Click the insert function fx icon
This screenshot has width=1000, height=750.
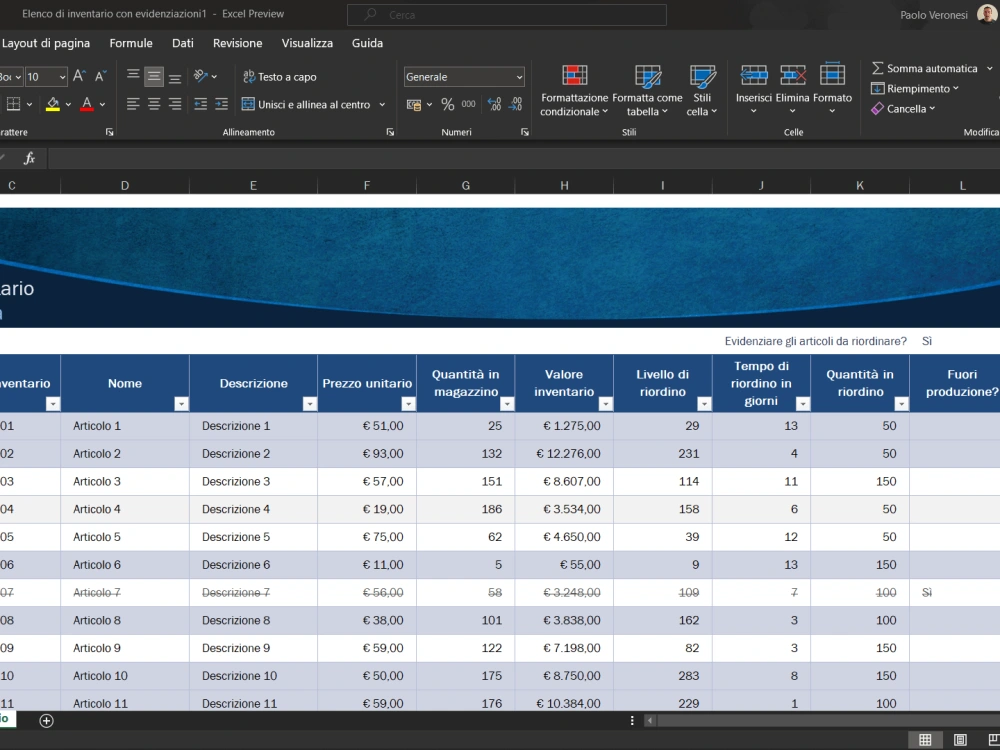coord(29,158)
